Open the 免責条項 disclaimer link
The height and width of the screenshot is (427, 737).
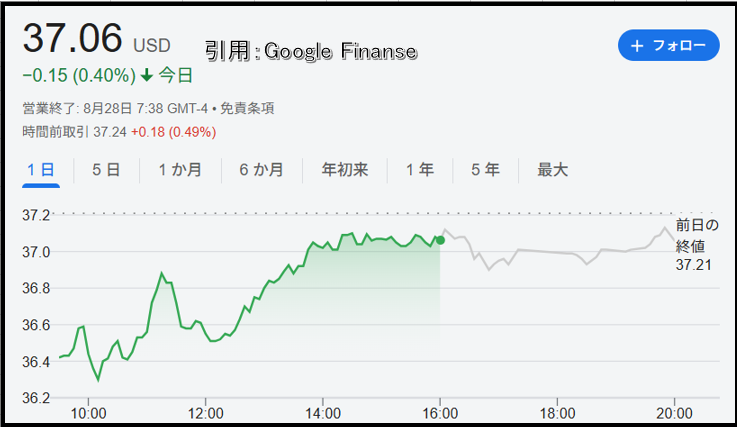pos(247,109)
